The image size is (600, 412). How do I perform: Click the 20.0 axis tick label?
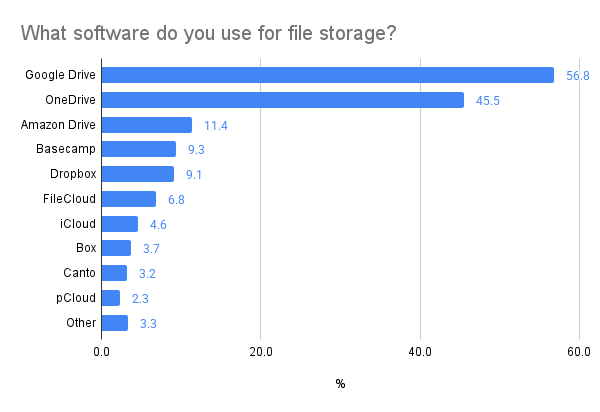[x=261, y=352]
